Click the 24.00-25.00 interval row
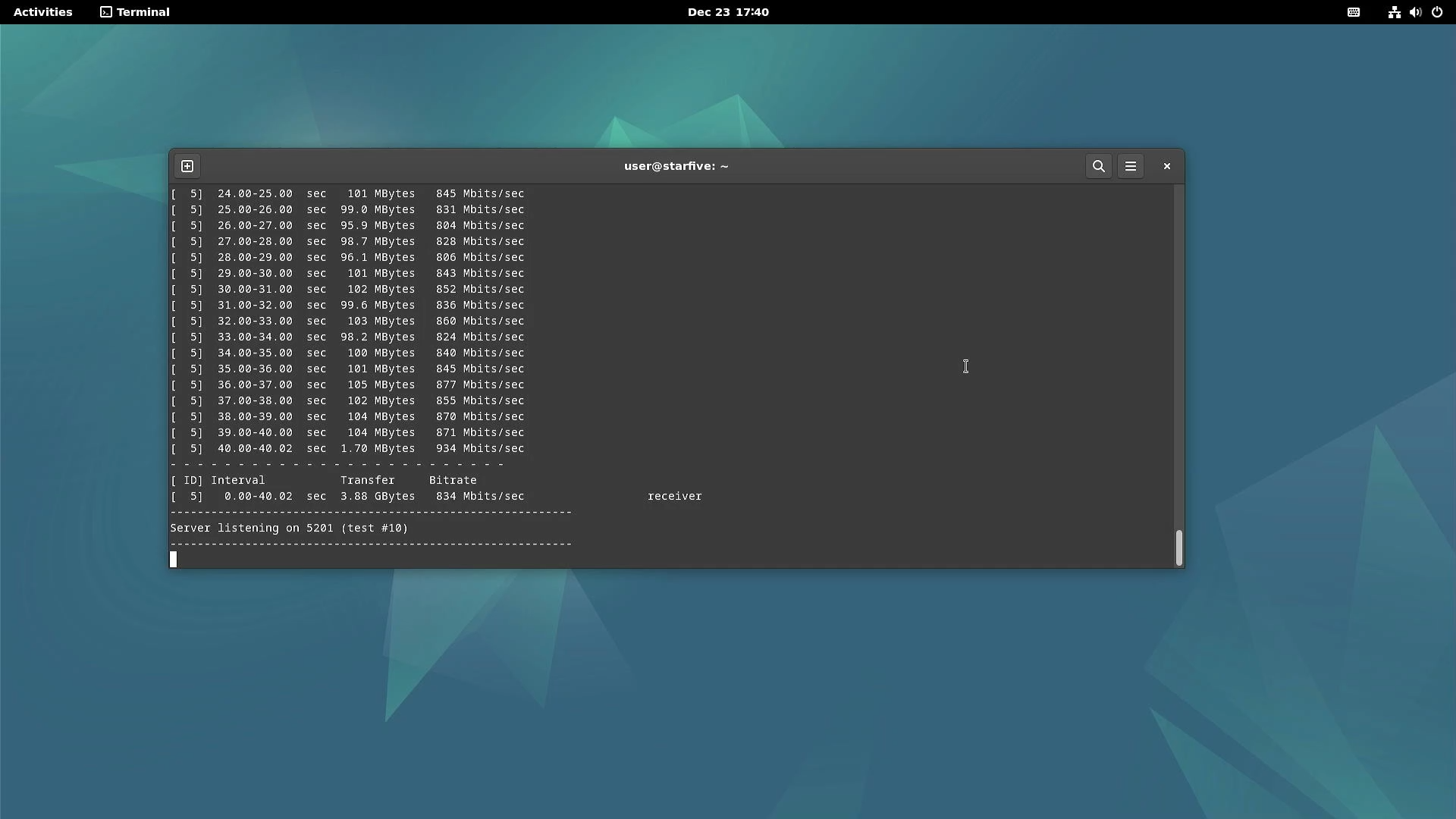 pyautogui.click(x=255, y=193)
